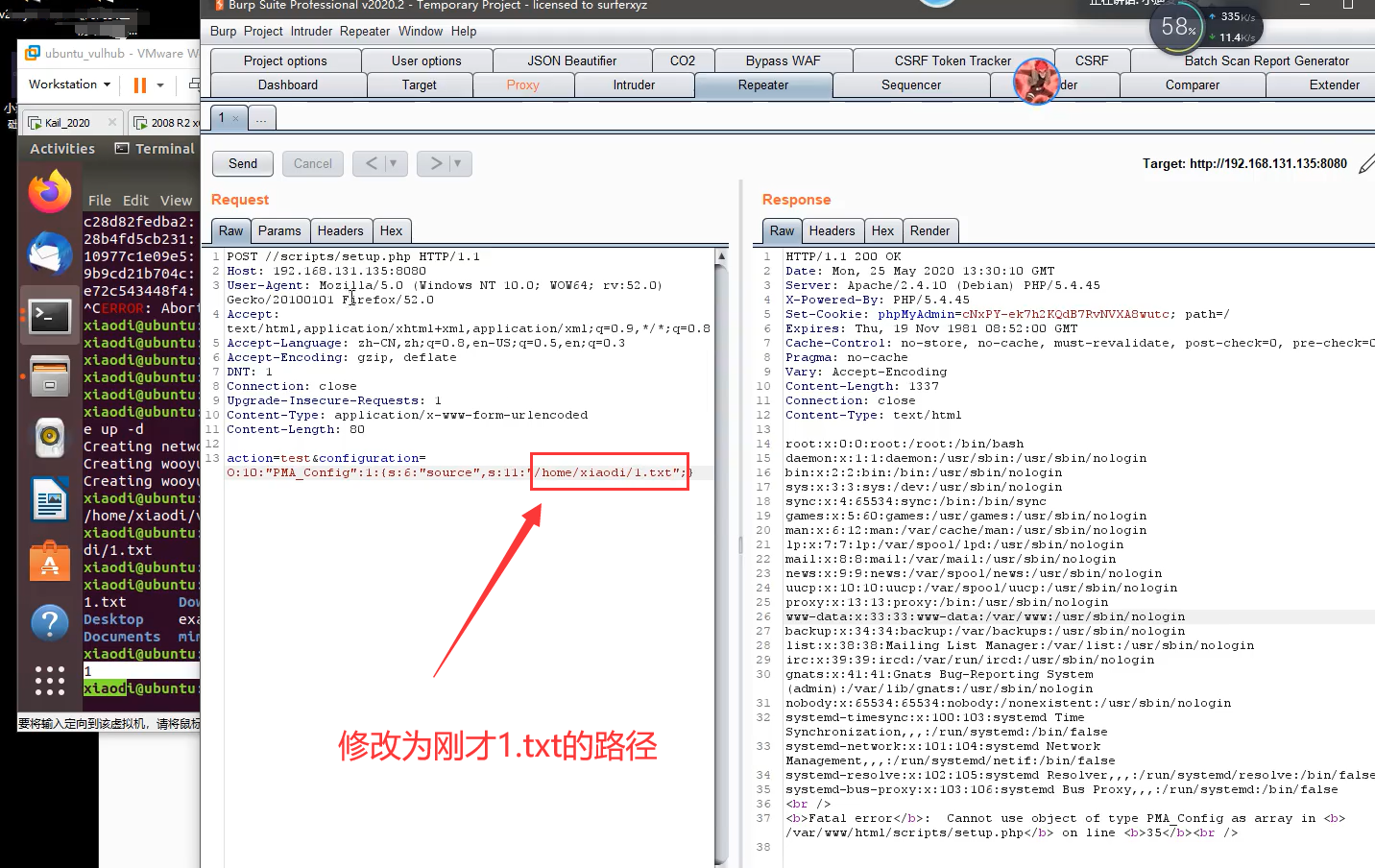Show Applications grid in Ubuntu dock
1375x868 pixels.
(x=49, y=680)
